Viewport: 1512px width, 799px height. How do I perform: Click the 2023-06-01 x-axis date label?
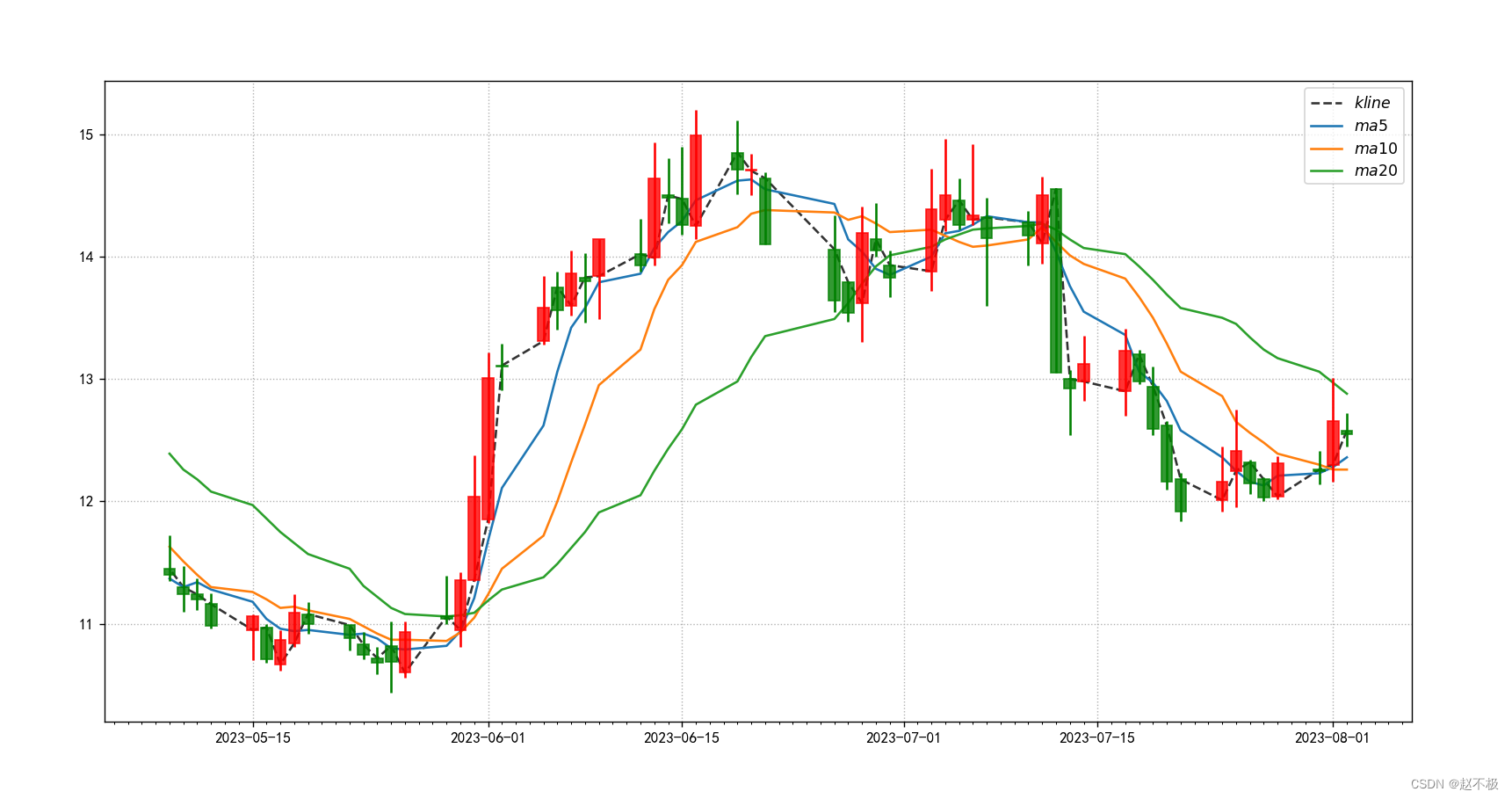[488, 737]
